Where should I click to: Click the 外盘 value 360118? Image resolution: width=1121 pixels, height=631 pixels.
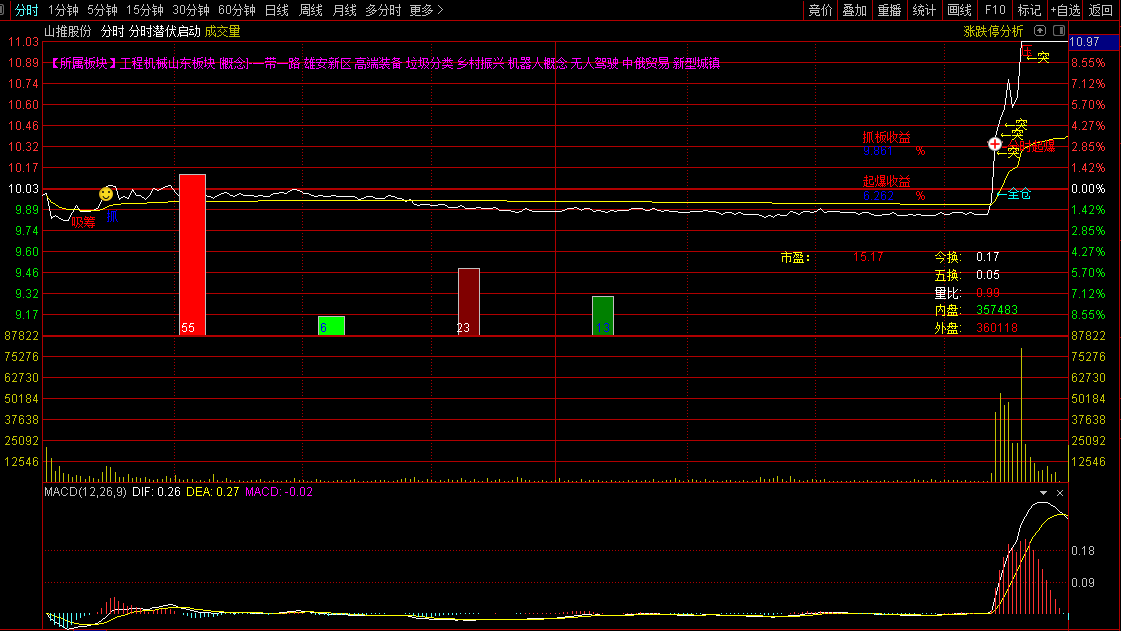pos(997,328)
